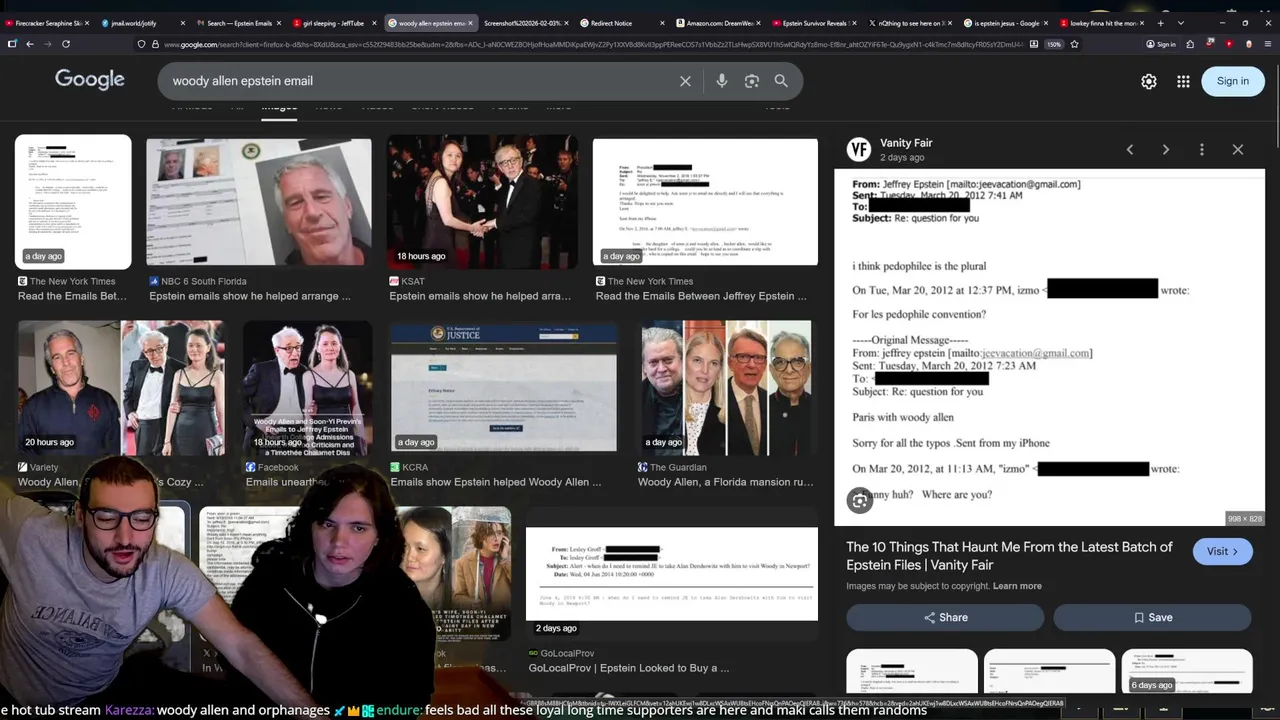Viewport: 1280px width, 720px height.
Task: Switch to the Amazon.com DreamWest tab
Action: click(716, 22)
